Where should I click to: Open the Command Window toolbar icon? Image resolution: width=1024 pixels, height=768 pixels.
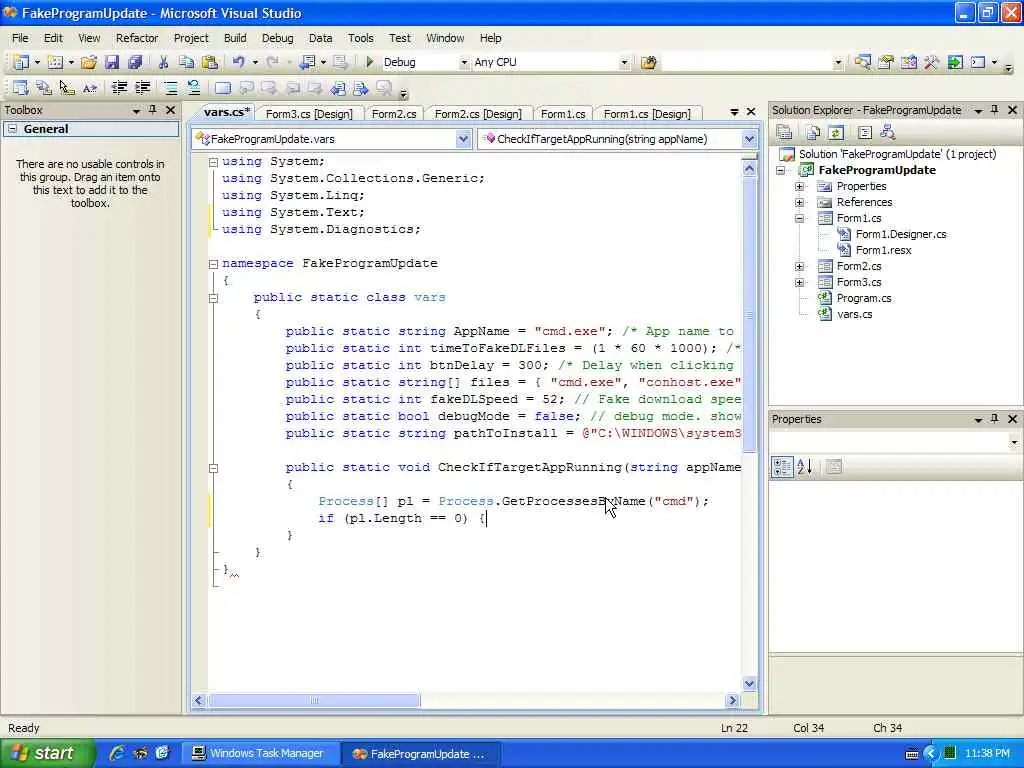tap(978, 63)
